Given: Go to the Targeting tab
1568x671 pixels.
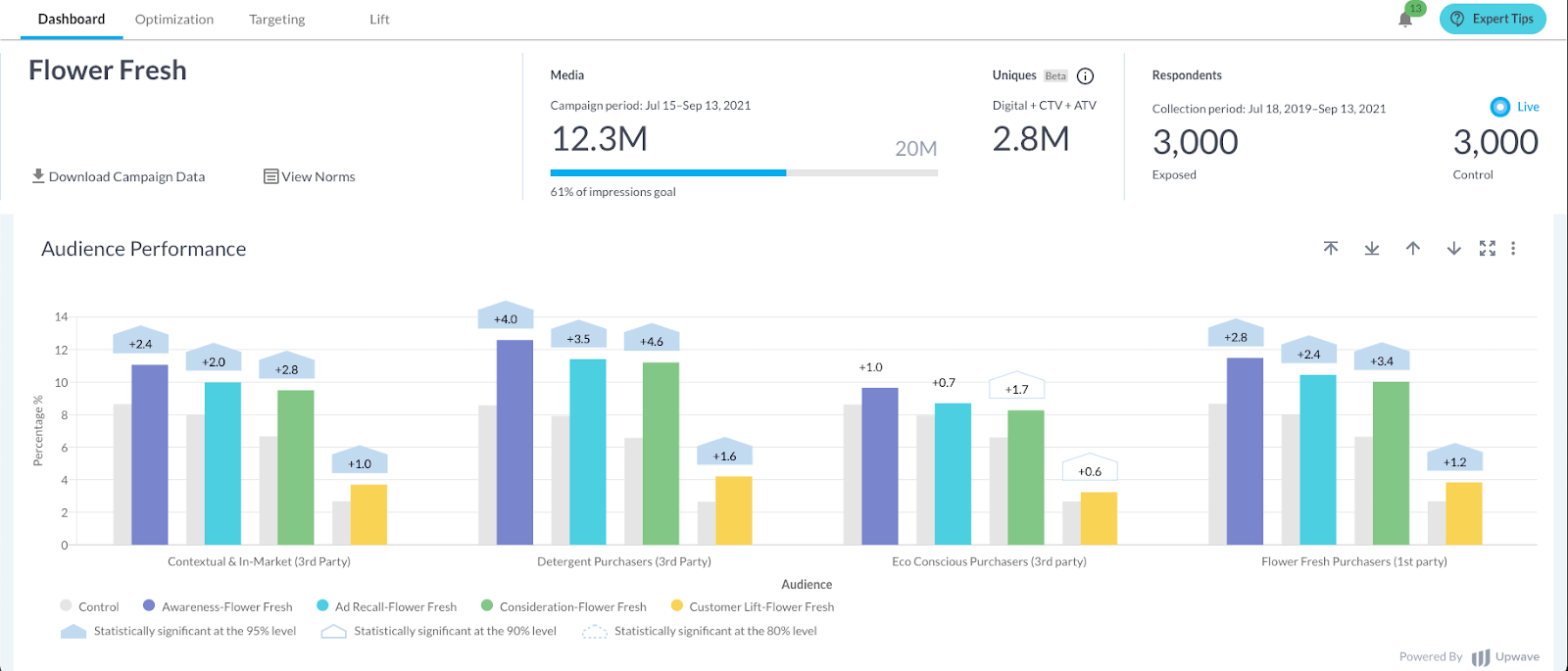Looking at the screenshot, I should pos(277,19).
